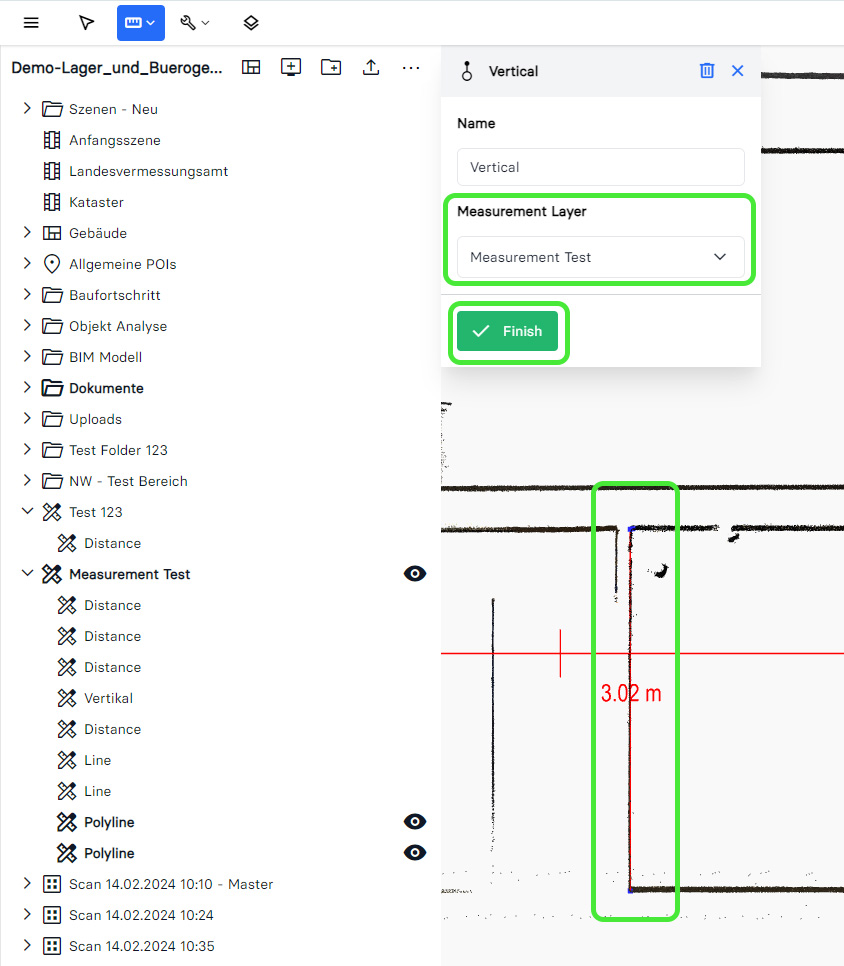The width and height of the screenshot is (844, 966).
Task: Expand the BIM Modell folder
Action: click(27, 357)
